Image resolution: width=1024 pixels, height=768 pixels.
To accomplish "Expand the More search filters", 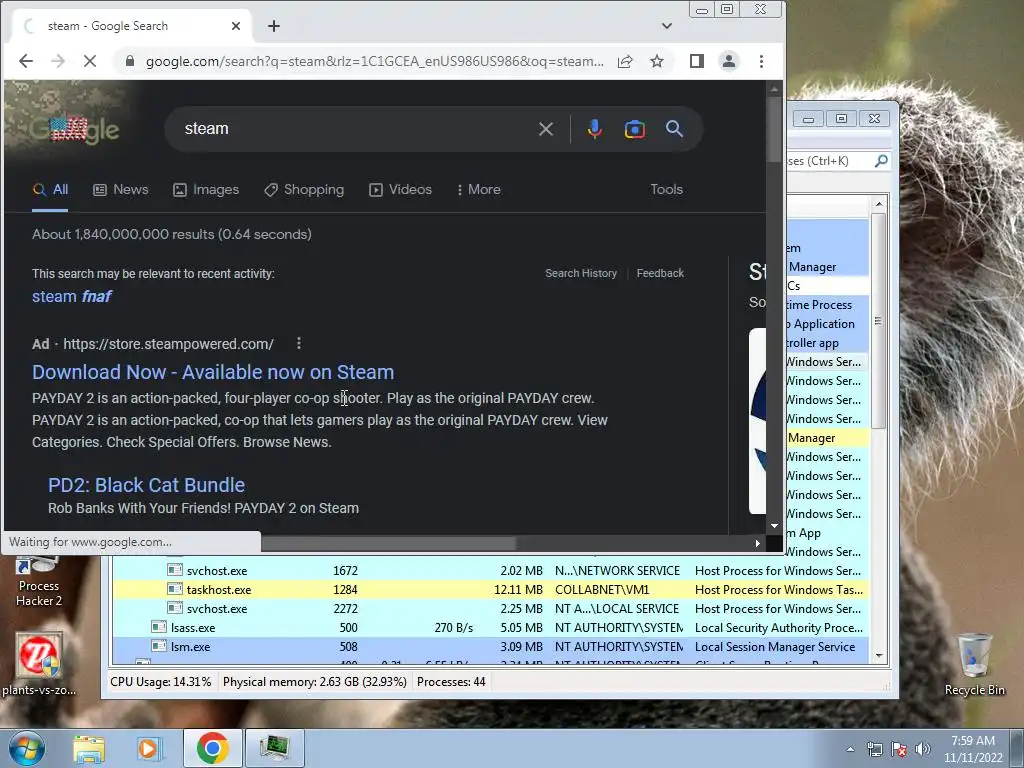I will [479, 190].
